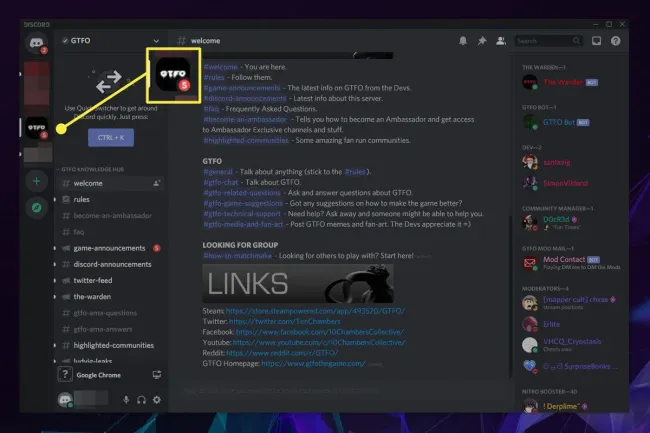
Task: Click SimonViklund in member list
Action: [570, 183]
